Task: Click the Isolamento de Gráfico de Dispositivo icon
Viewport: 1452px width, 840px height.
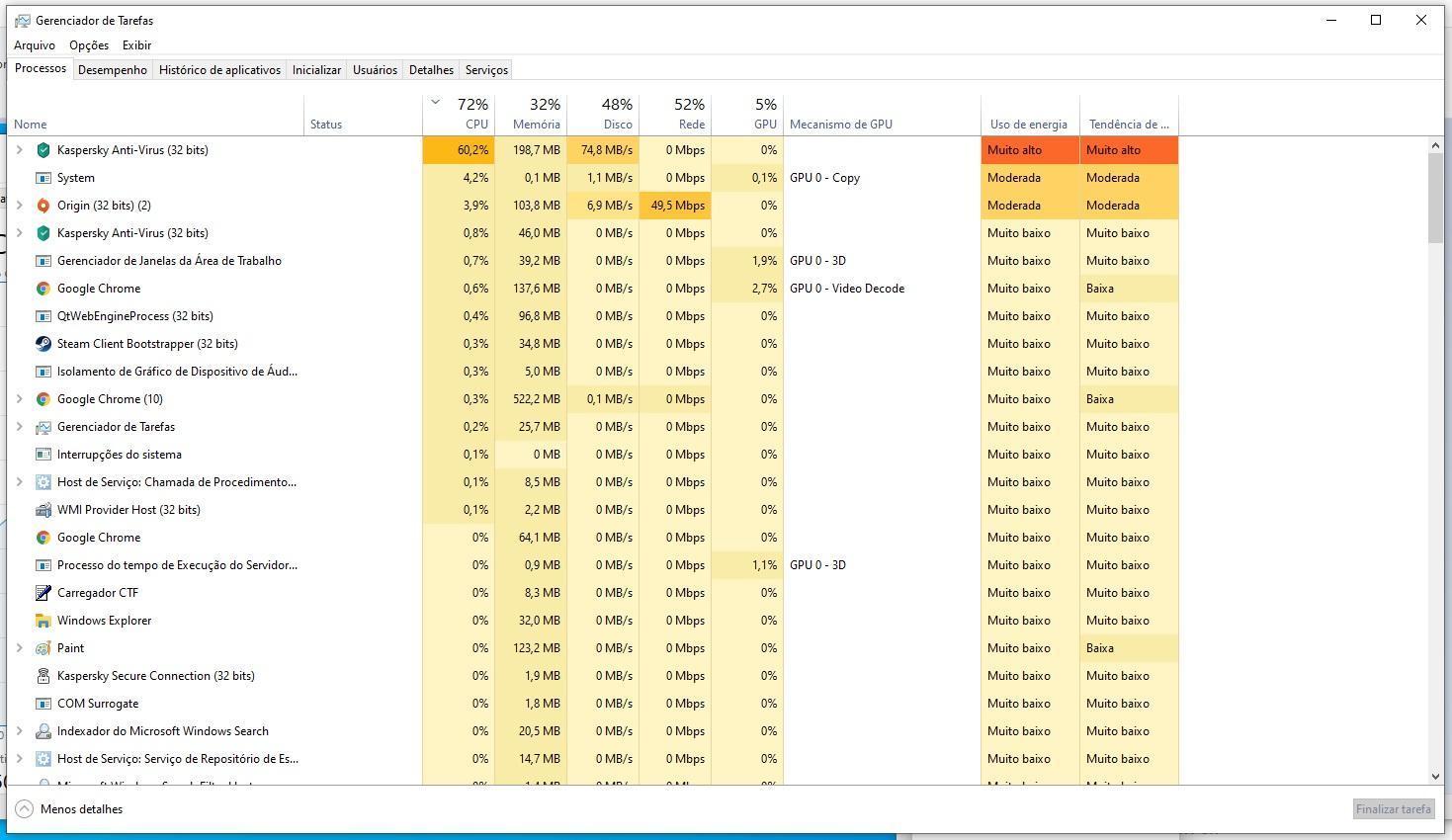Action: [x=43, y=372]
